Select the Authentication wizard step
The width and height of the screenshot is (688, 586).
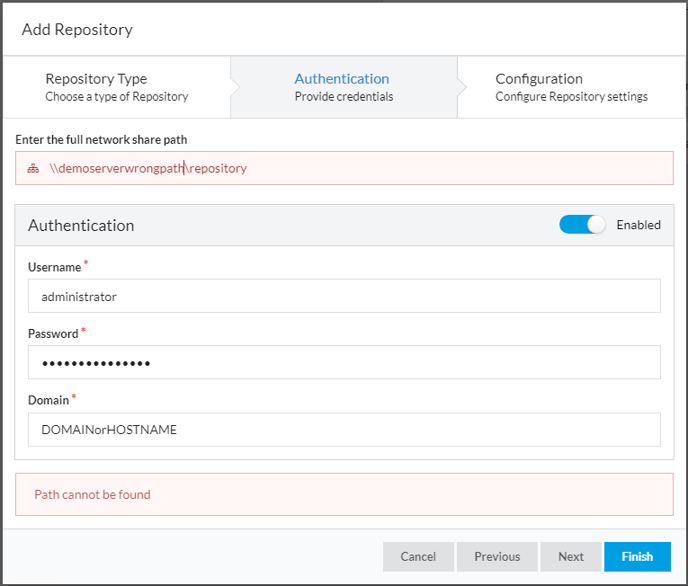click(344, 87)
